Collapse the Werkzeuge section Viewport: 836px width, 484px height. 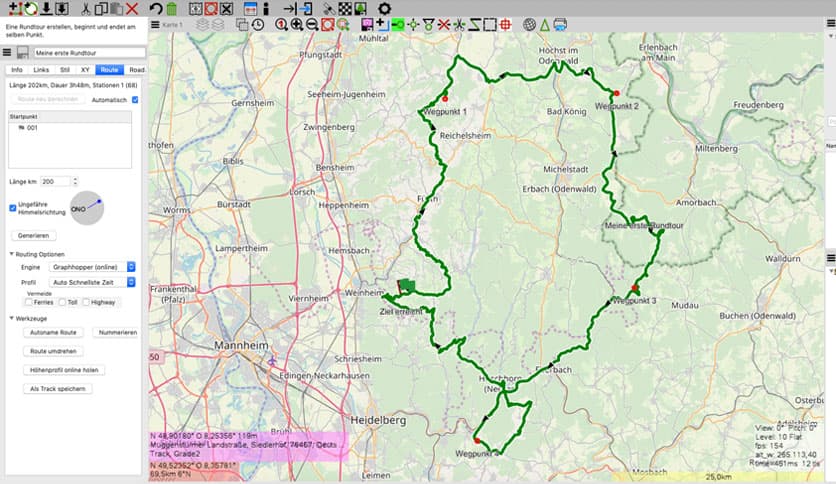pos(12,318)
